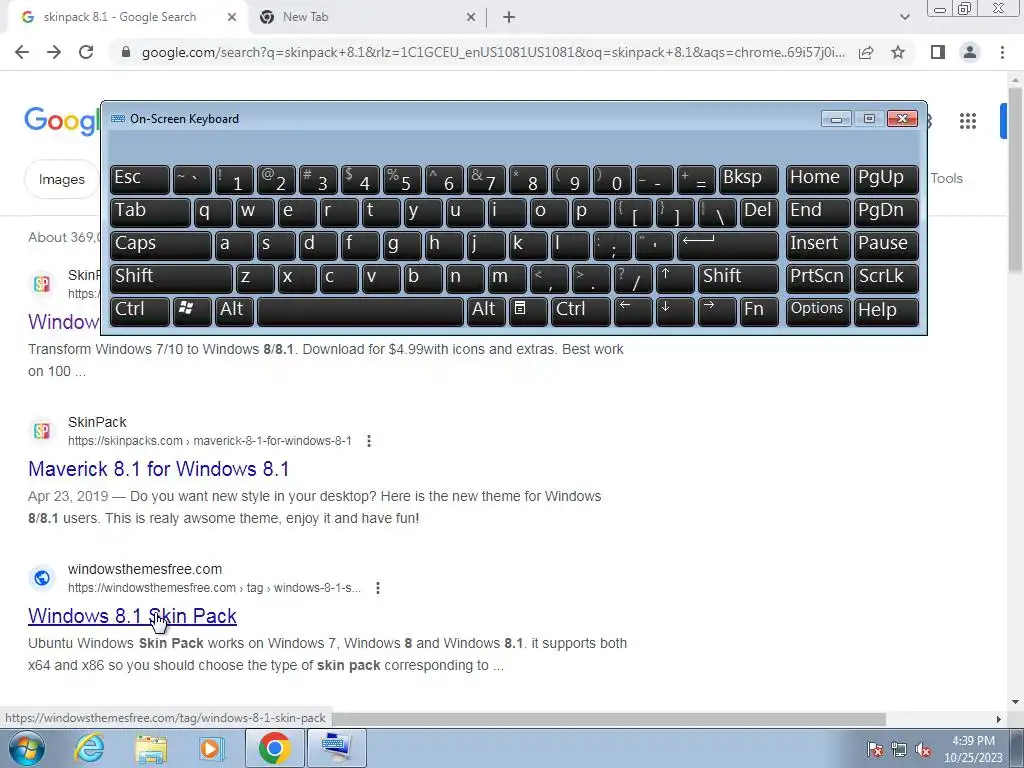Click the PrtScn key on On-Screen Keyboard
The width and height of the screenshot is (1024, 768).
tap(818, 278)
